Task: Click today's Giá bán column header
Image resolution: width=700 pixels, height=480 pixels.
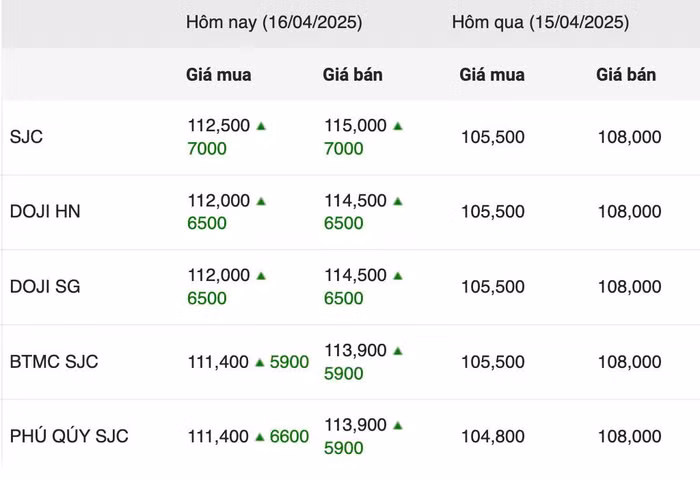Action: tap(353, 75)
